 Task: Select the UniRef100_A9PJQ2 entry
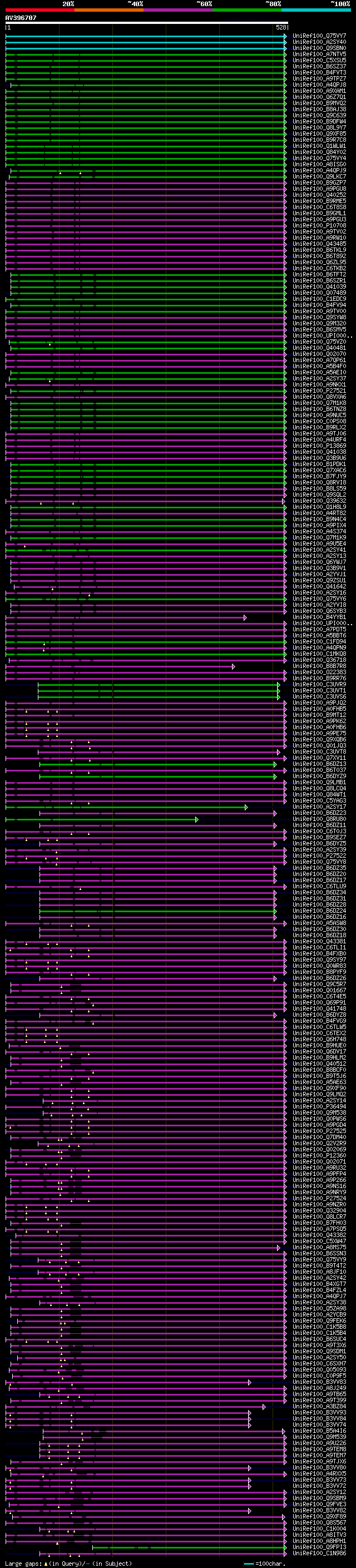(319, 703)
